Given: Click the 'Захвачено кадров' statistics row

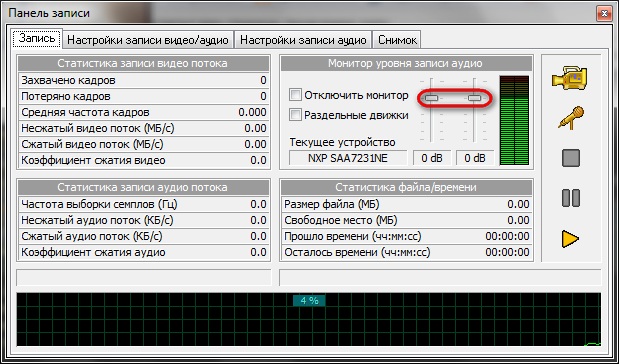Looking at the screenshot, I should pos(144,80).
